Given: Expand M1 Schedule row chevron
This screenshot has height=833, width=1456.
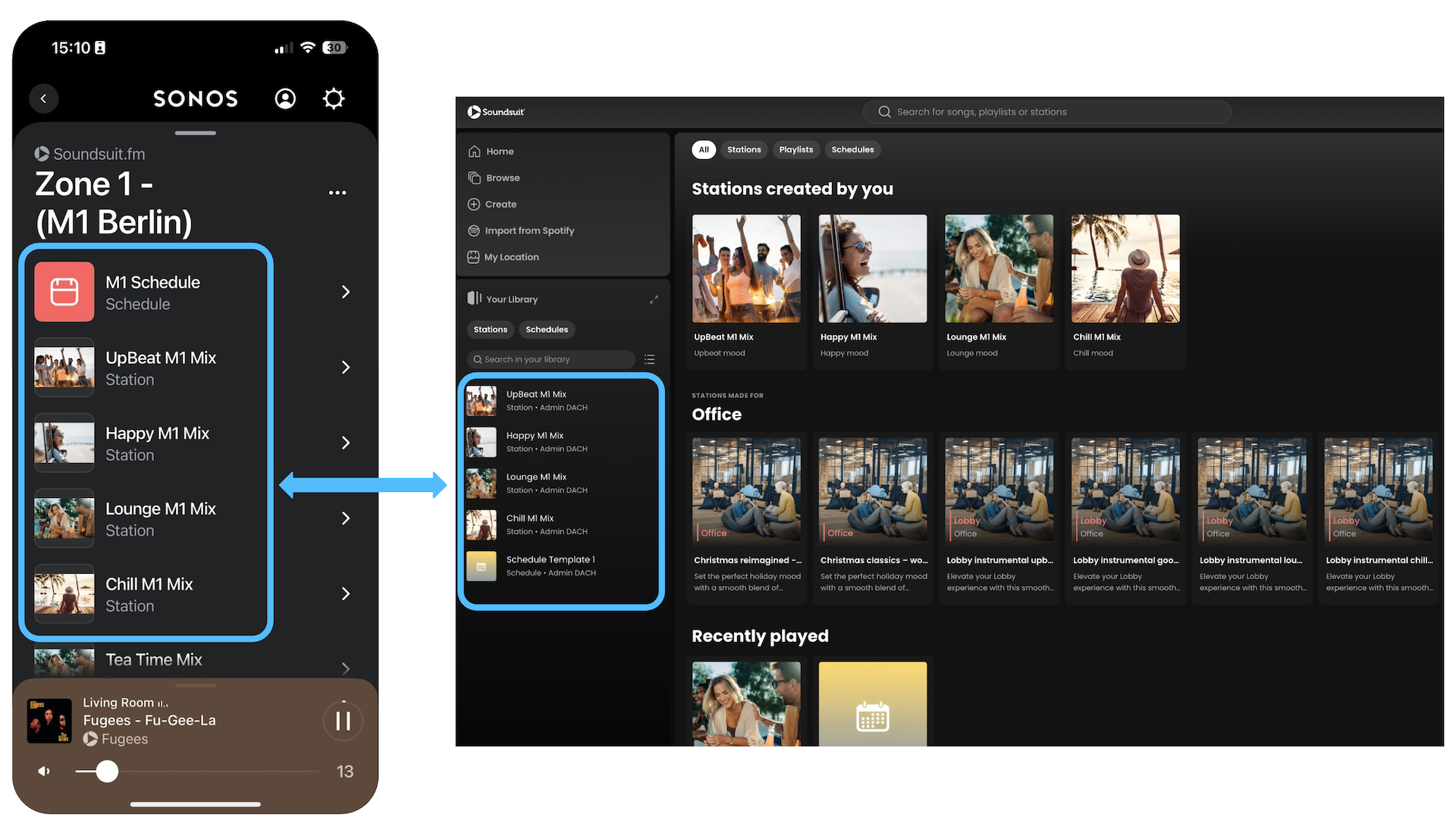Looking at the screenshot, I should [x=346, y=292].
